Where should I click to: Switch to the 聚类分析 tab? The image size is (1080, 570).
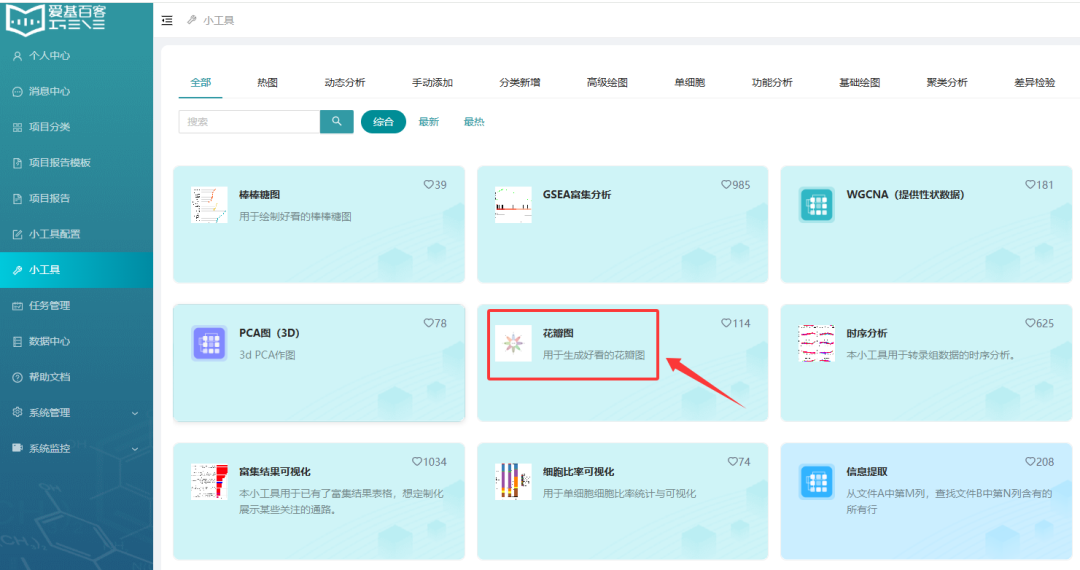[946, 83]
